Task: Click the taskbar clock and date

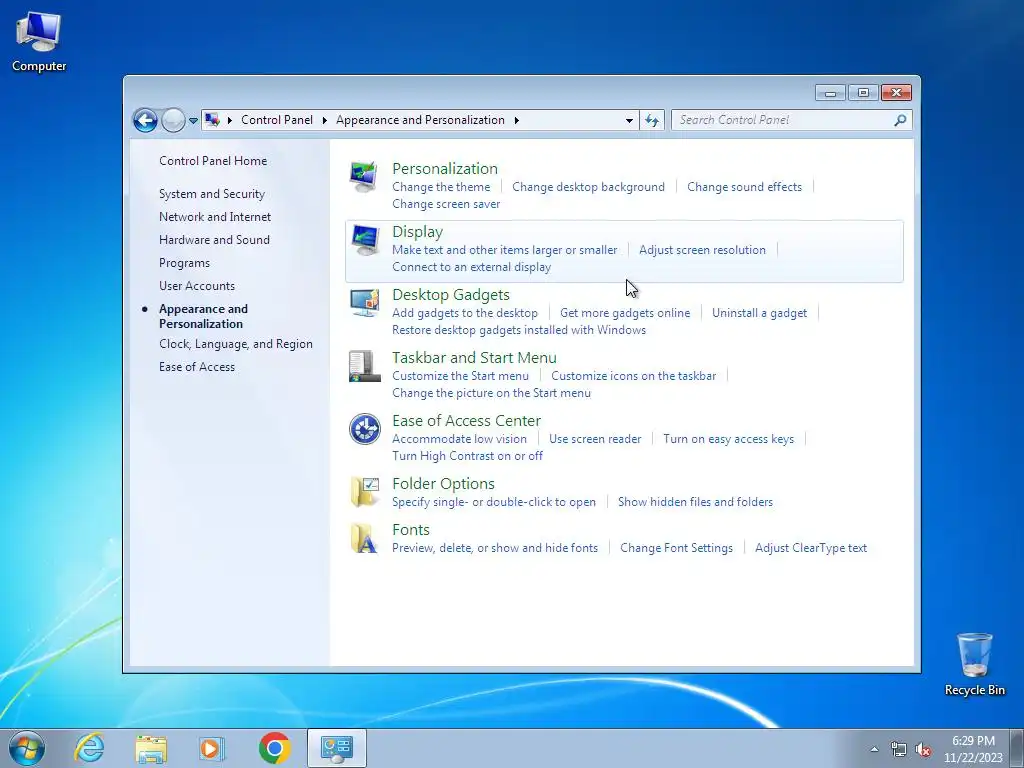Action: click(973, 748)
